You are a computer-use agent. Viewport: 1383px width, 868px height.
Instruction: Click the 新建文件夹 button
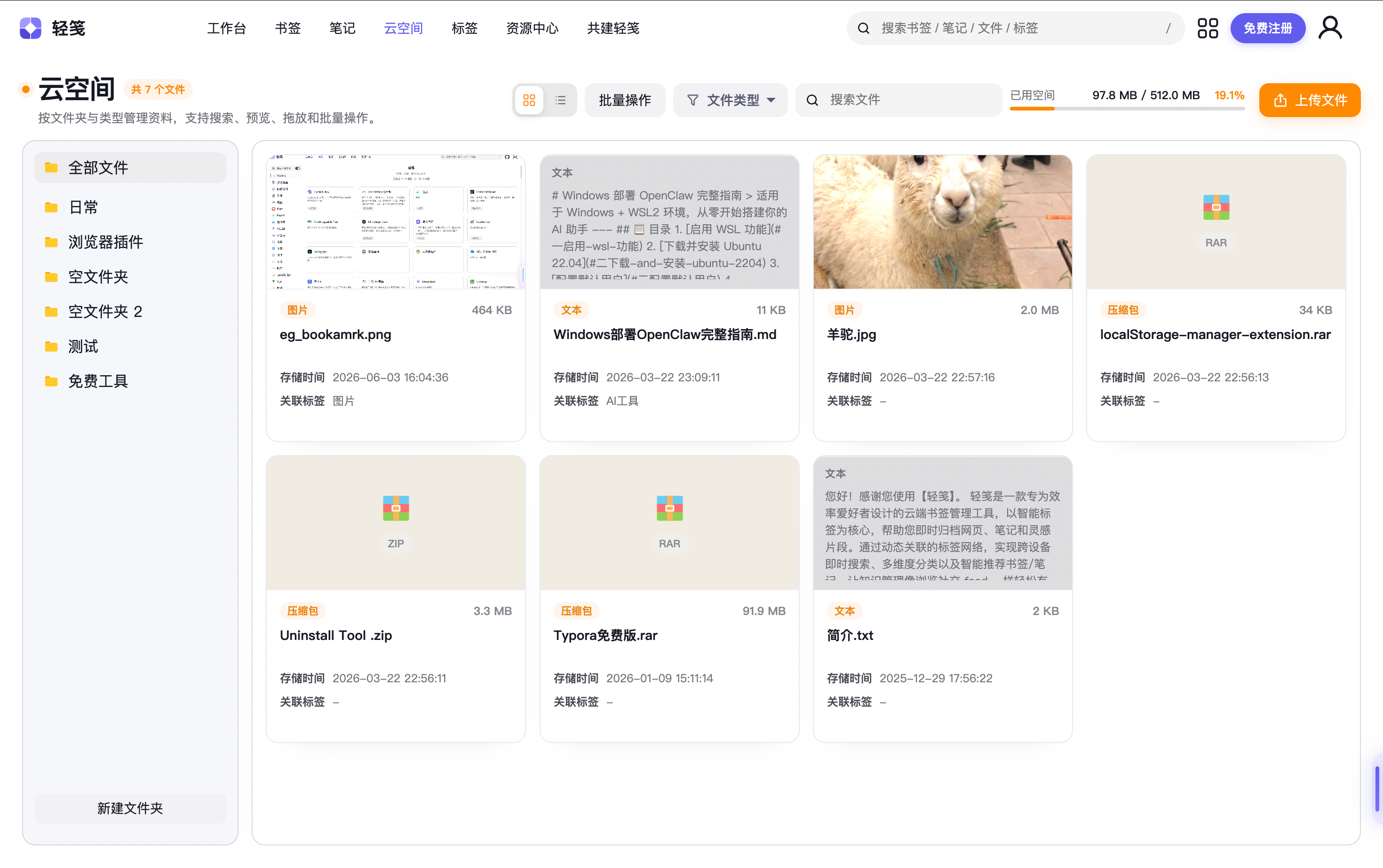(x=130, y=808)
